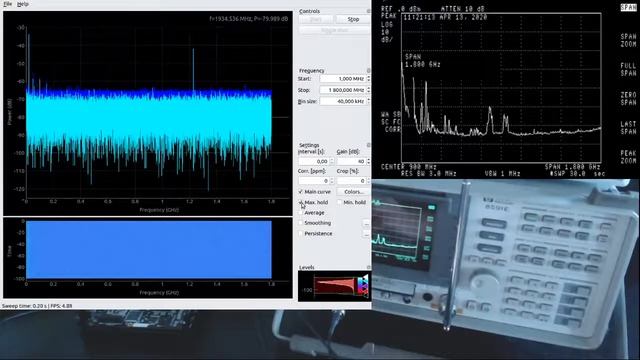Click the Stop button in Controls
The width and height of the screenshot is (640, 360).
353,19
